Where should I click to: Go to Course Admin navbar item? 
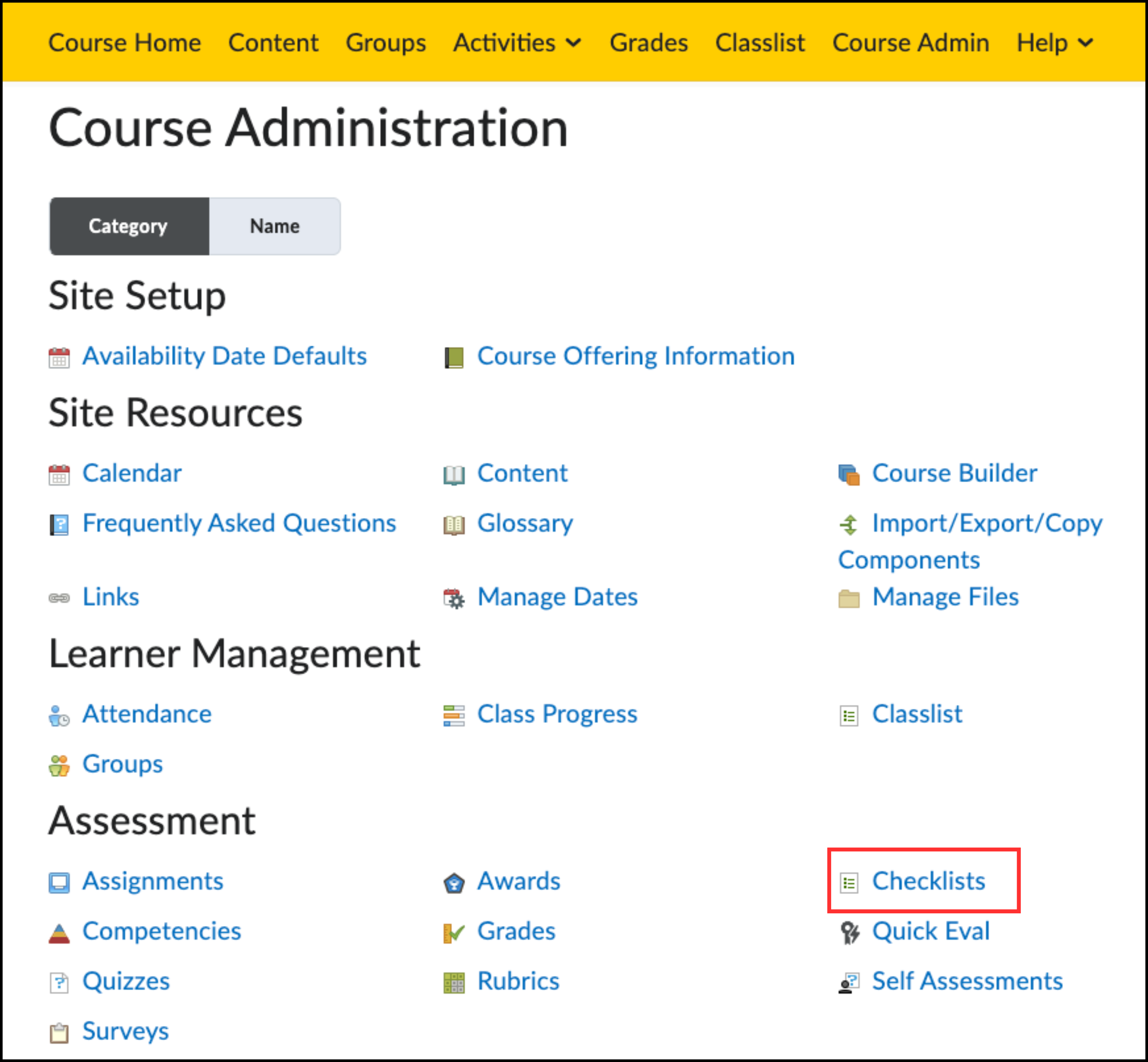click(910, 43)
